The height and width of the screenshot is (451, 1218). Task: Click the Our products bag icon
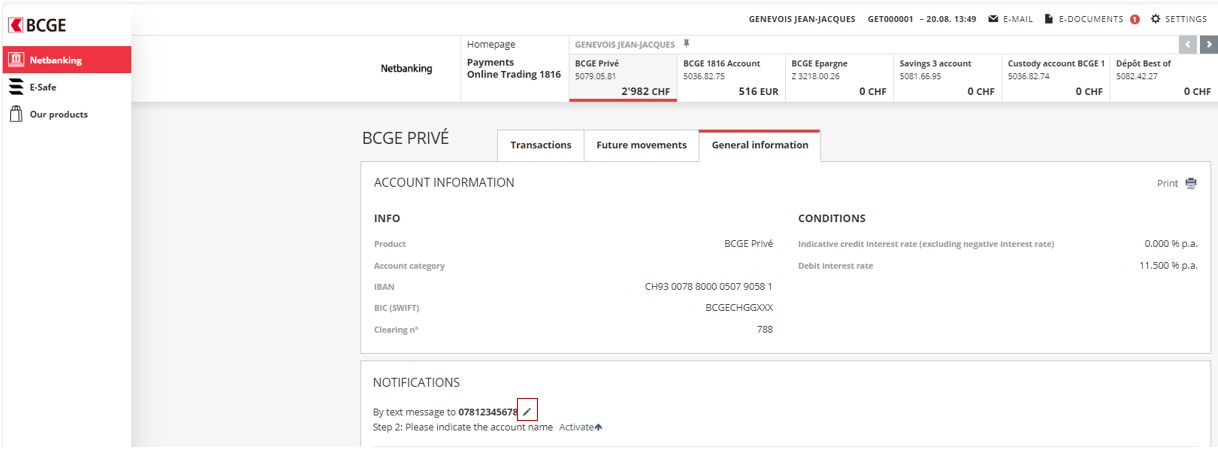click(16, 114)
